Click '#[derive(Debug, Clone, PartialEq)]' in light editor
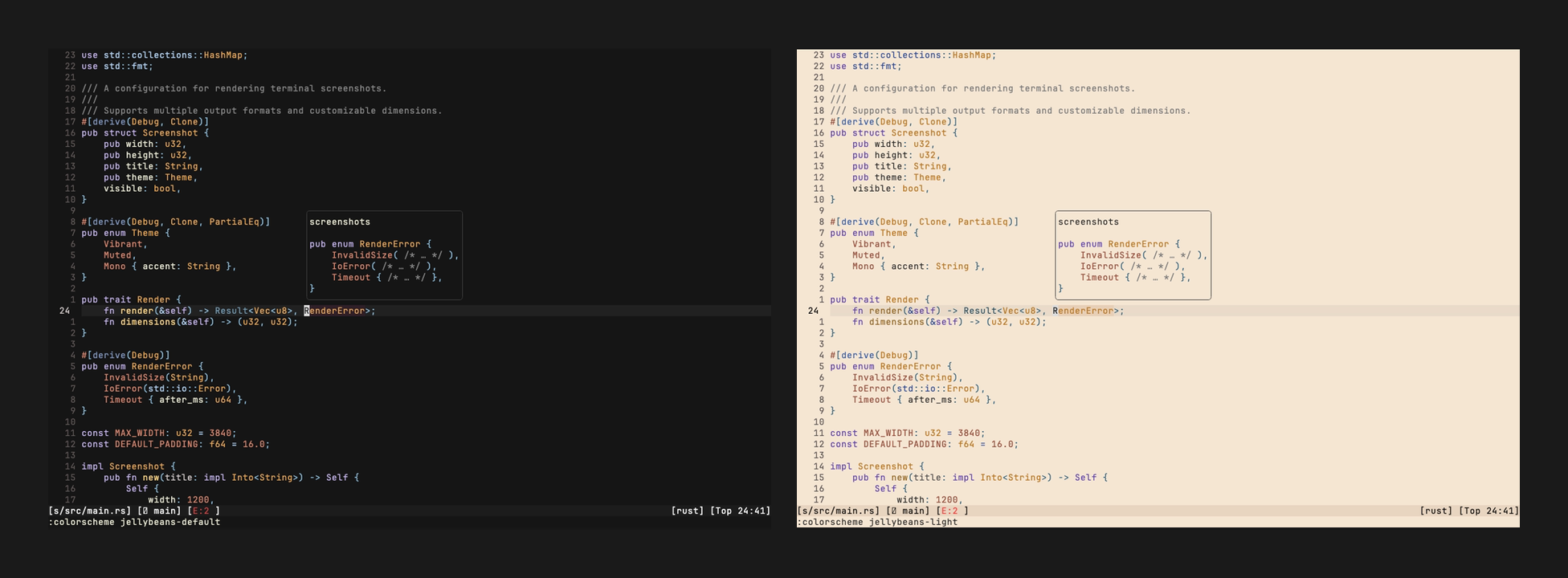The image size is (1568, 578). click(x=925, y=222)
